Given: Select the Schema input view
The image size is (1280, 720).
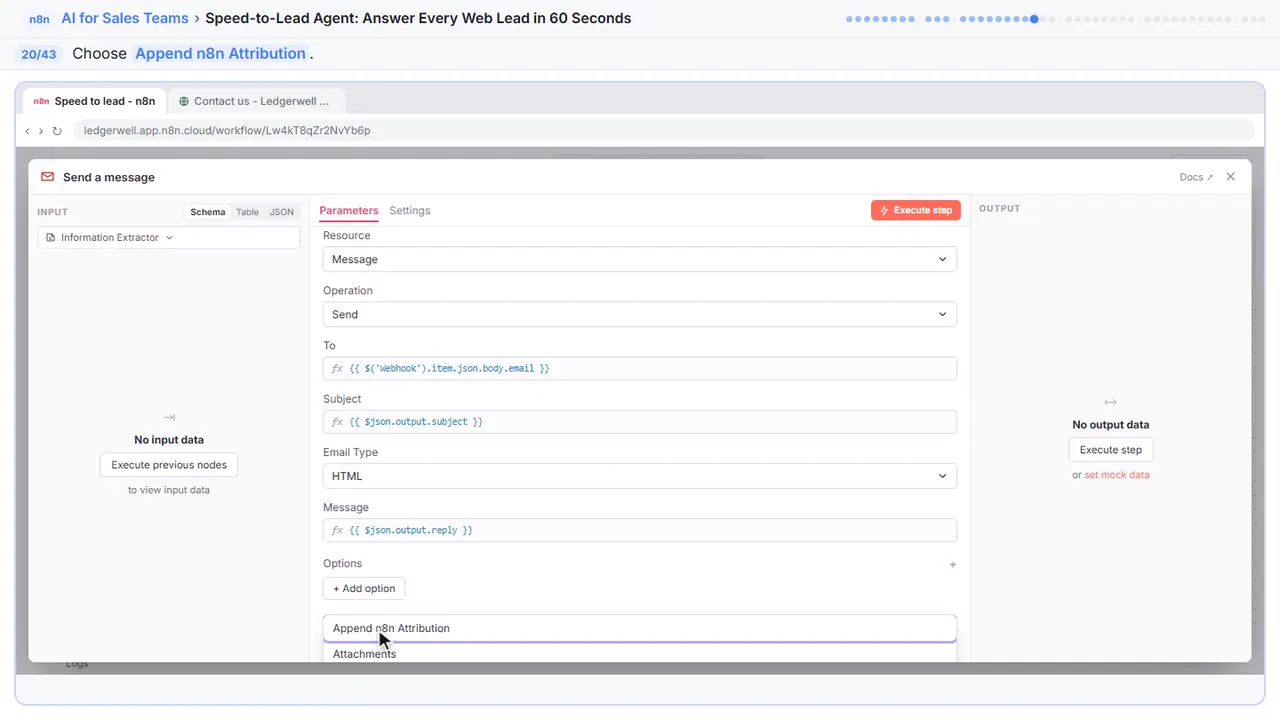Looking at the screenshot, I should click(208, 212).
